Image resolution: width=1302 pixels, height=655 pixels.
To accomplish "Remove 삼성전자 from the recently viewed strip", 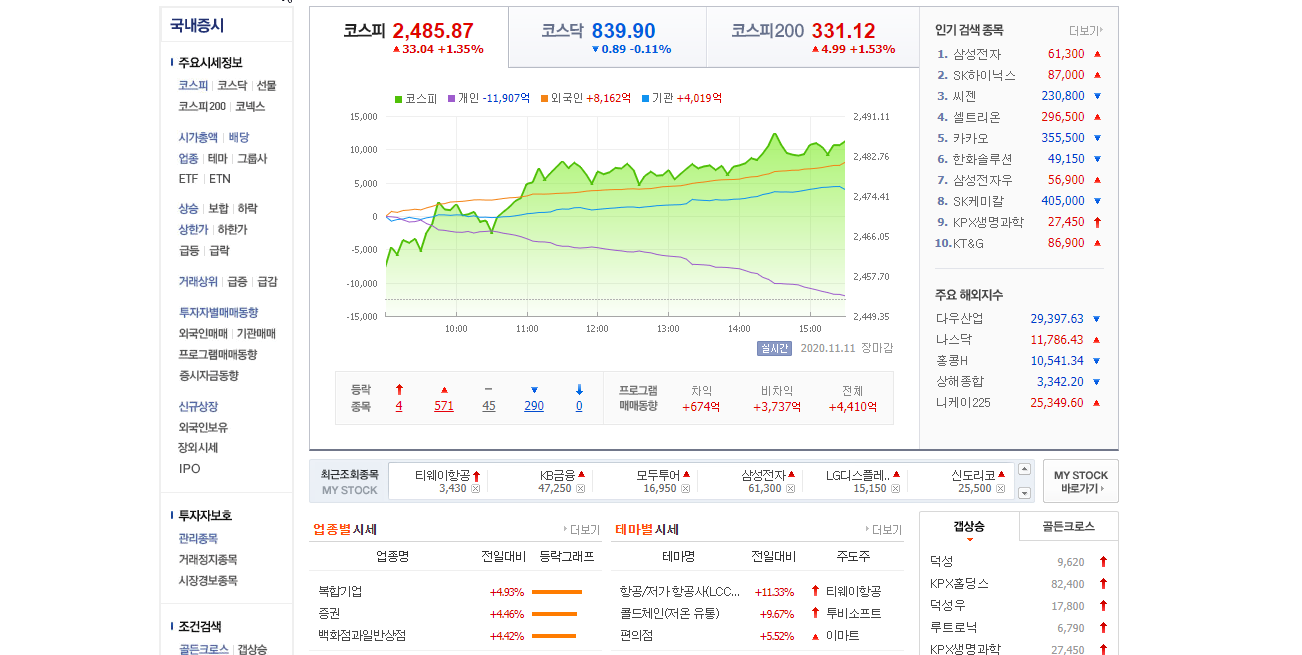I will tap(790, 489).
